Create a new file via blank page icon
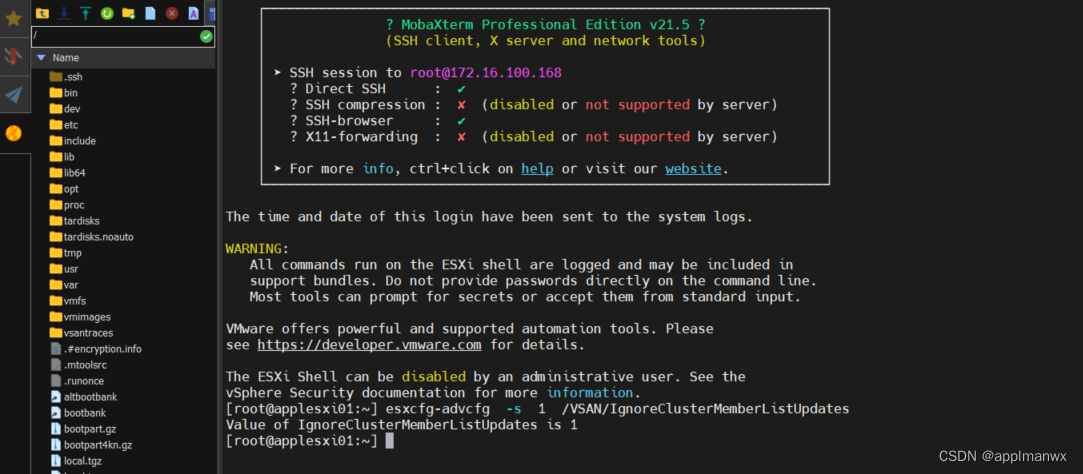 point(150,12)
